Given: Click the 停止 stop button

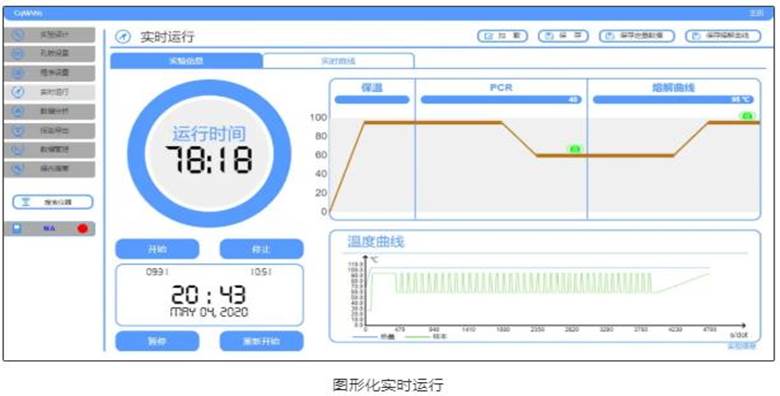Looking at the screenshot, I should tap(261, 249).
